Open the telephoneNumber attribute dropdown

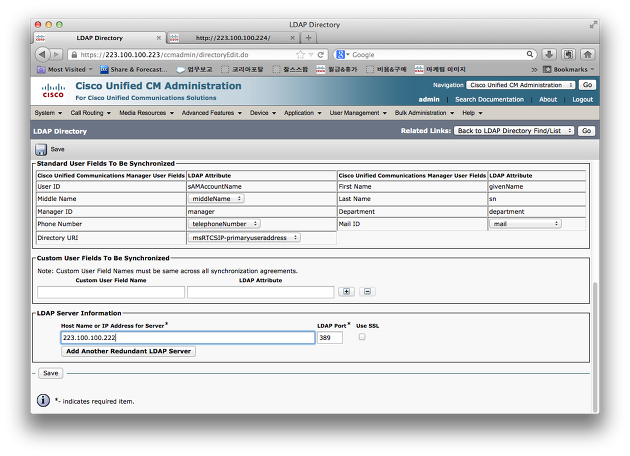(x=224, y=224)
